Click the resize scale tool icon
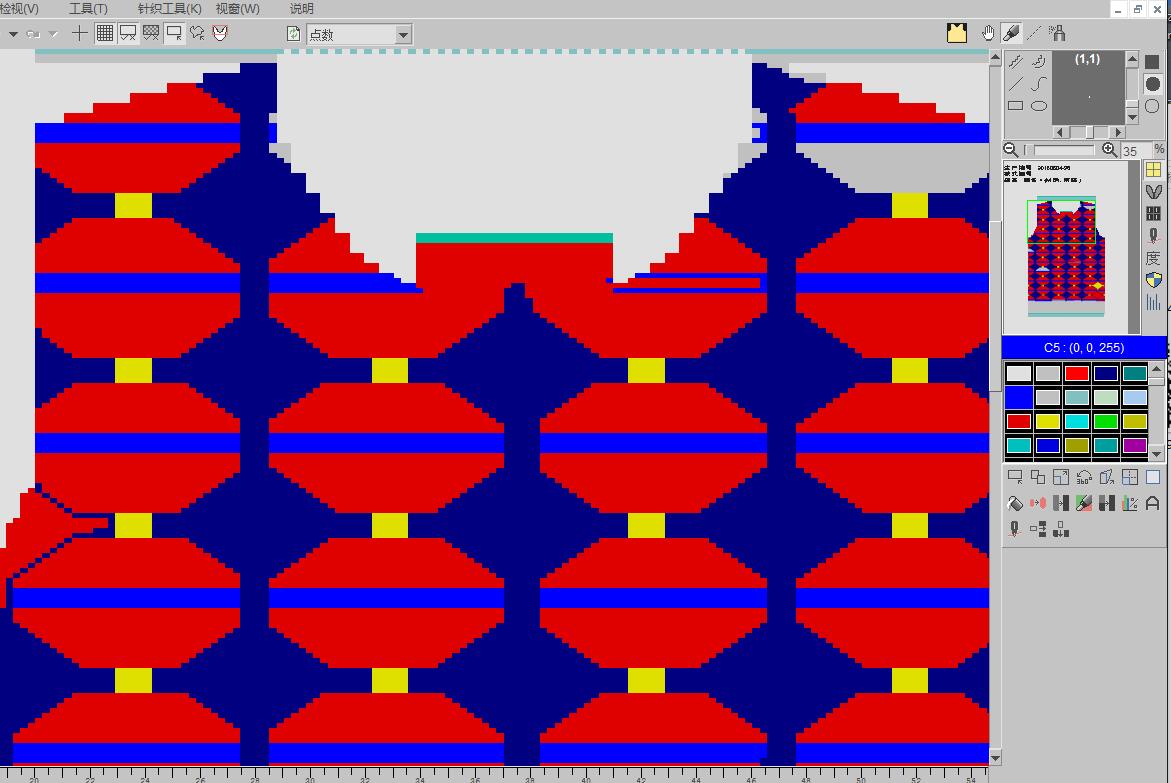The height and width of the screenshot is (783, 1171). 1060,477
